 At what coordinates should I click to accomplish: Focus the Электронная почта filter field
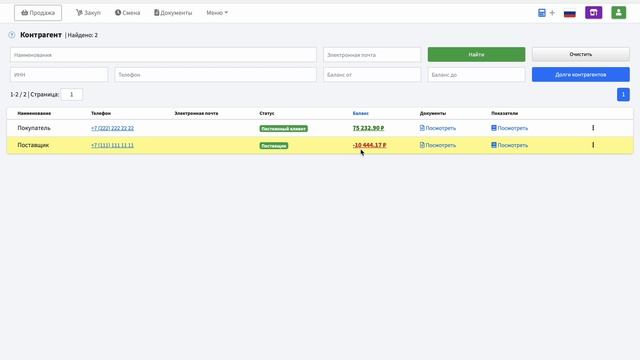point(372,55)
